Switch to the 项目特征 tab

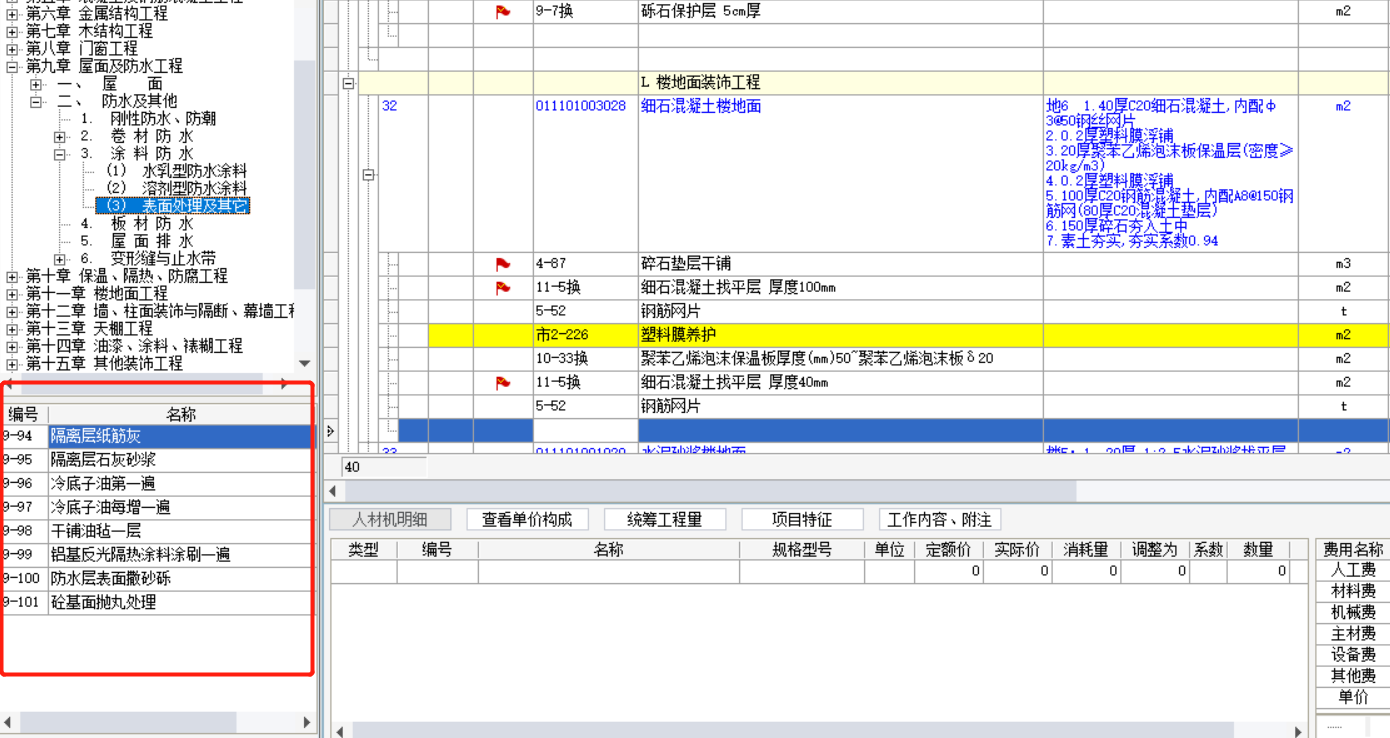click(802, 520)
